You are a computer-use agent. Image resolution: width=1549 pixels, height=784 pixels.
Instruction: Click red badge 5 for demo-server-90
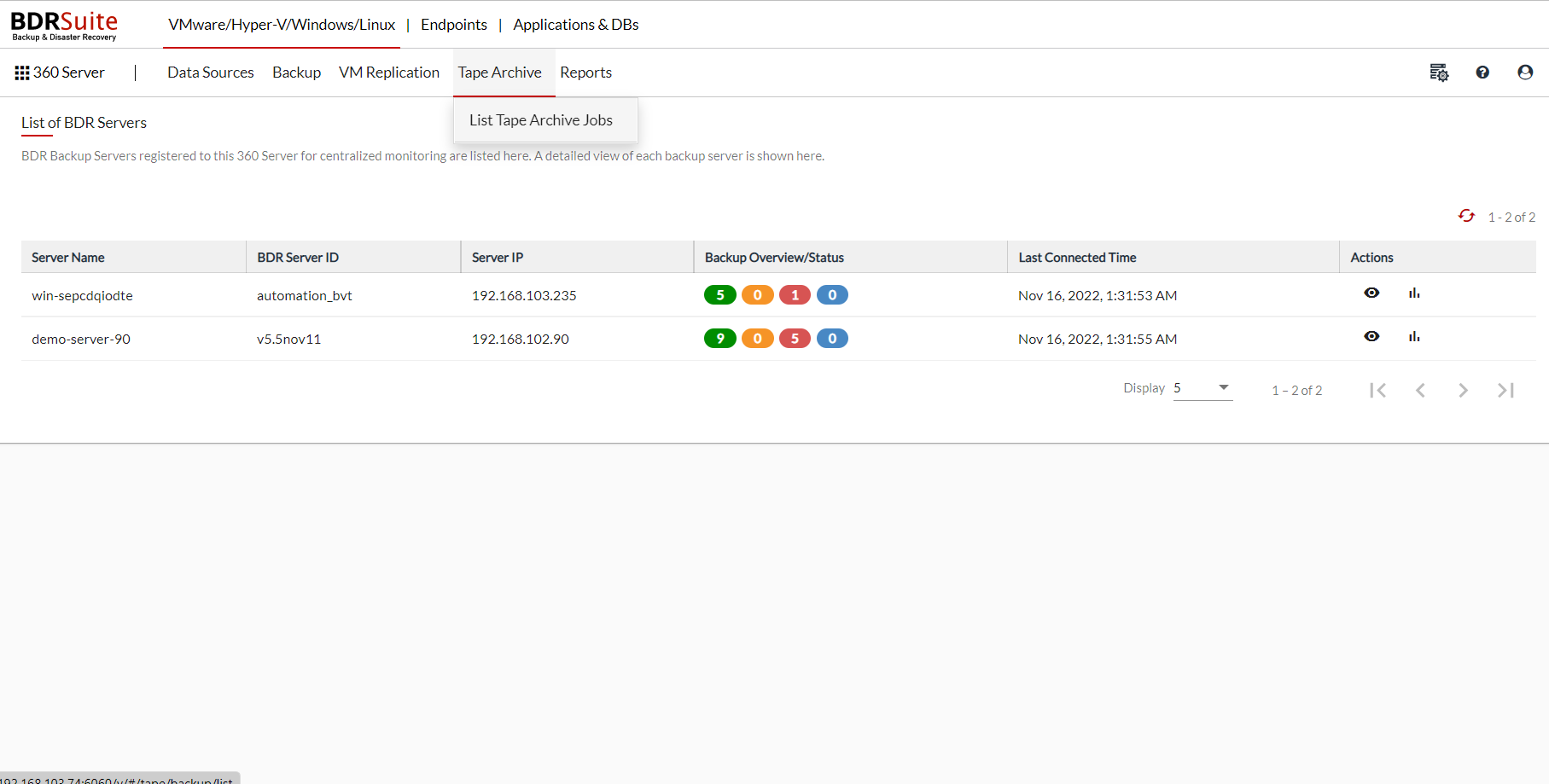point(795,339)
